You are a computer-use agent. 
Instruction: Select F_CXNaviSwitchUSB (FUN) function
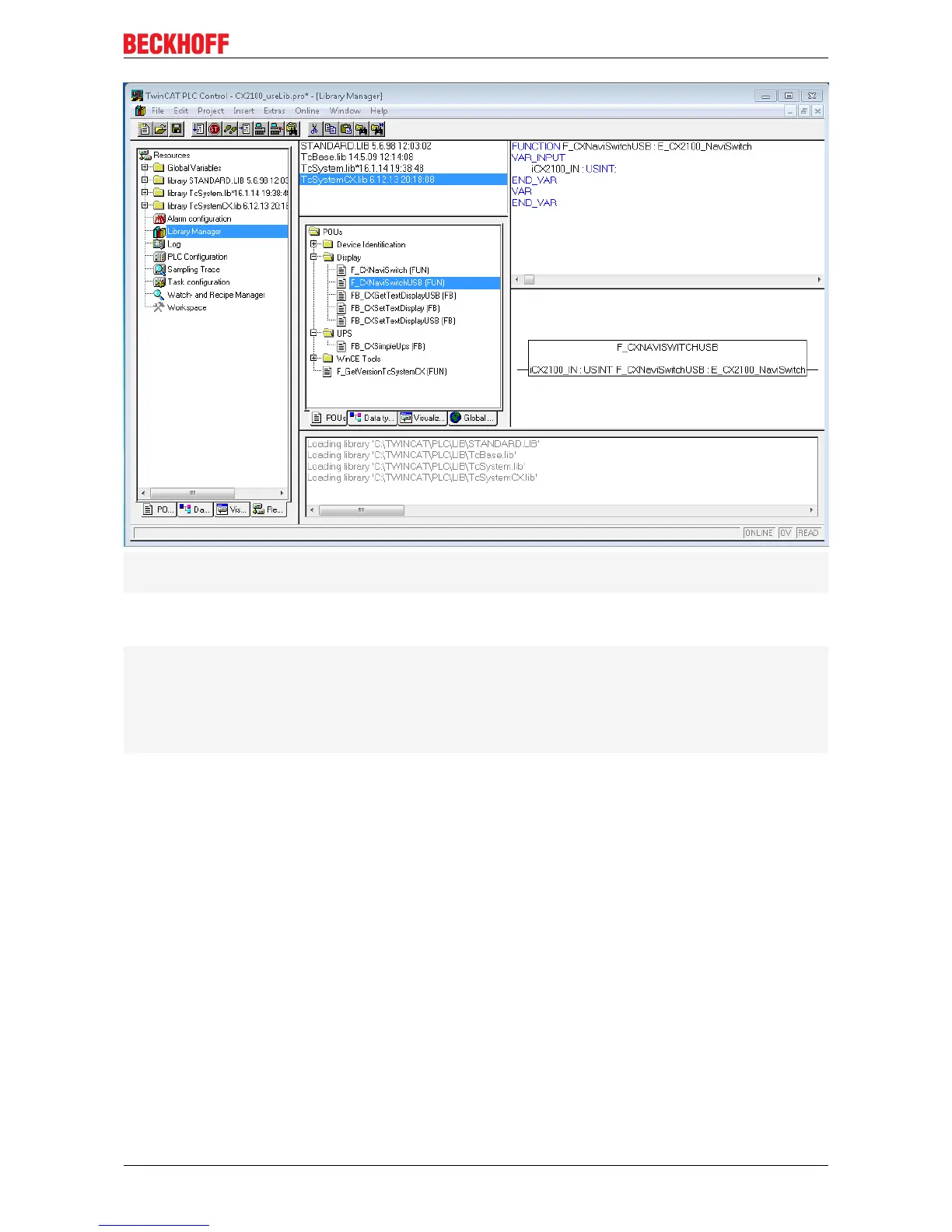[397, 283]
